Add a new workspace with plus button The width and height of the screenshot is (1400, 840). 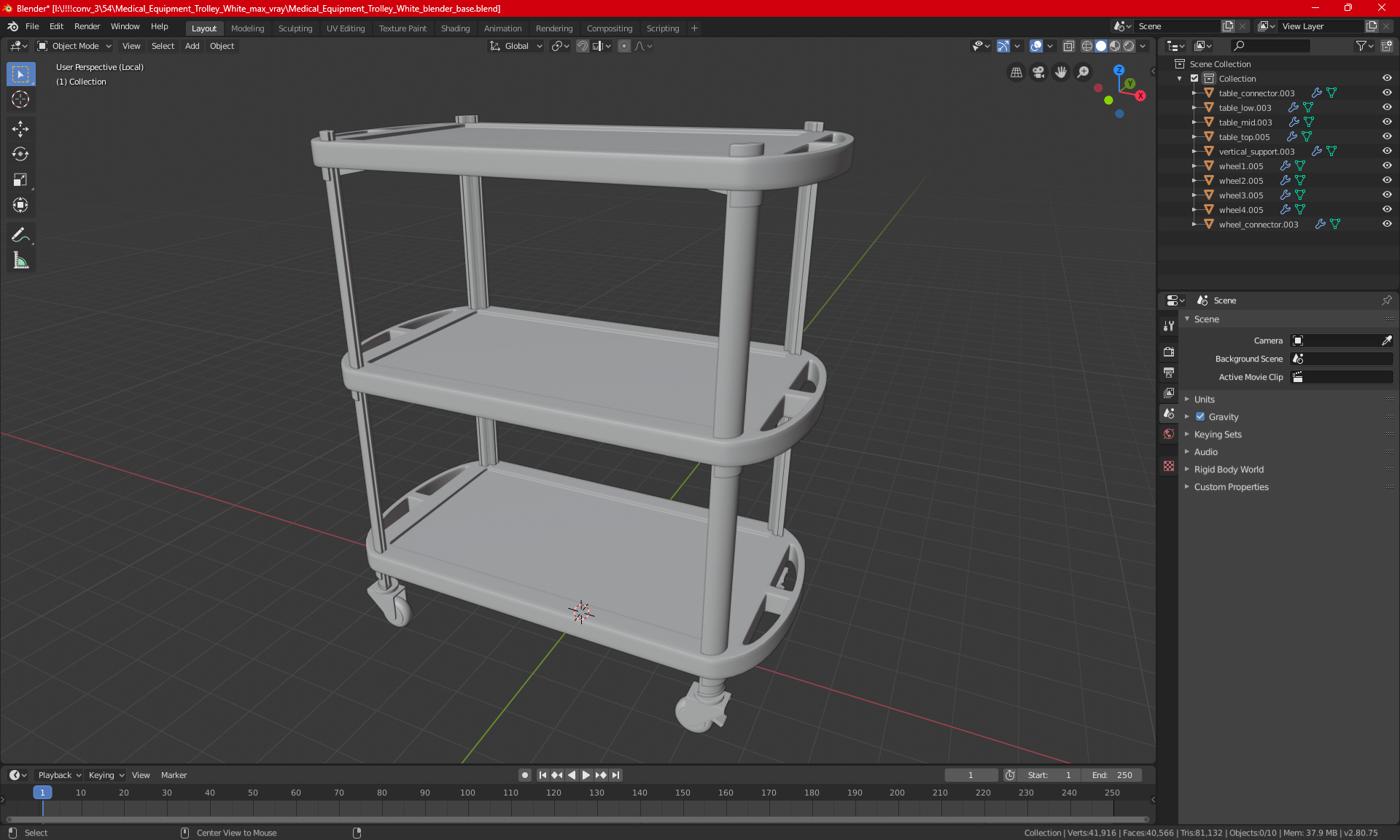(694, 28)
